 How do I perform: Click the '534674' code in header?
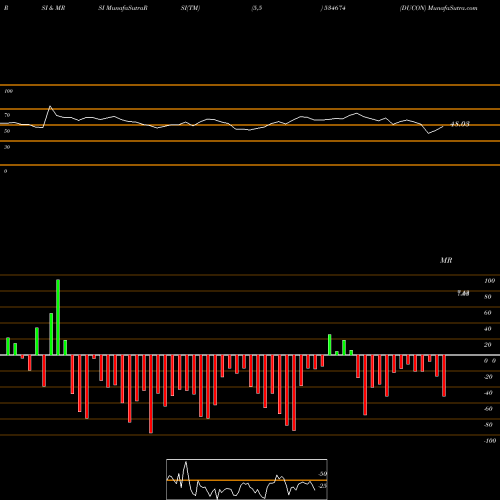(x=334, y=8)
